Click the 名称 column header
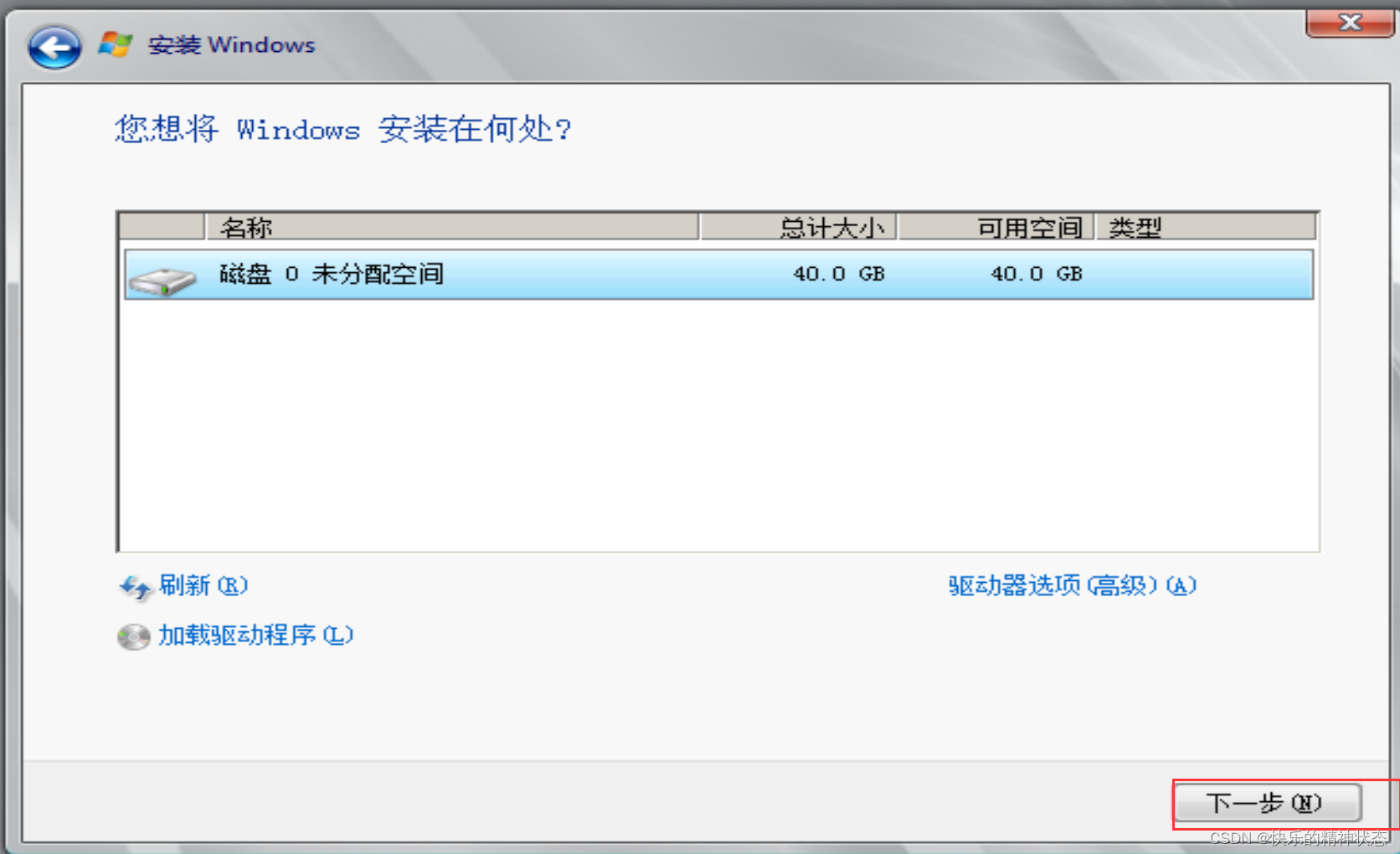The width and height of the screenshot is (1400, 854). click(x=452, y=227)
